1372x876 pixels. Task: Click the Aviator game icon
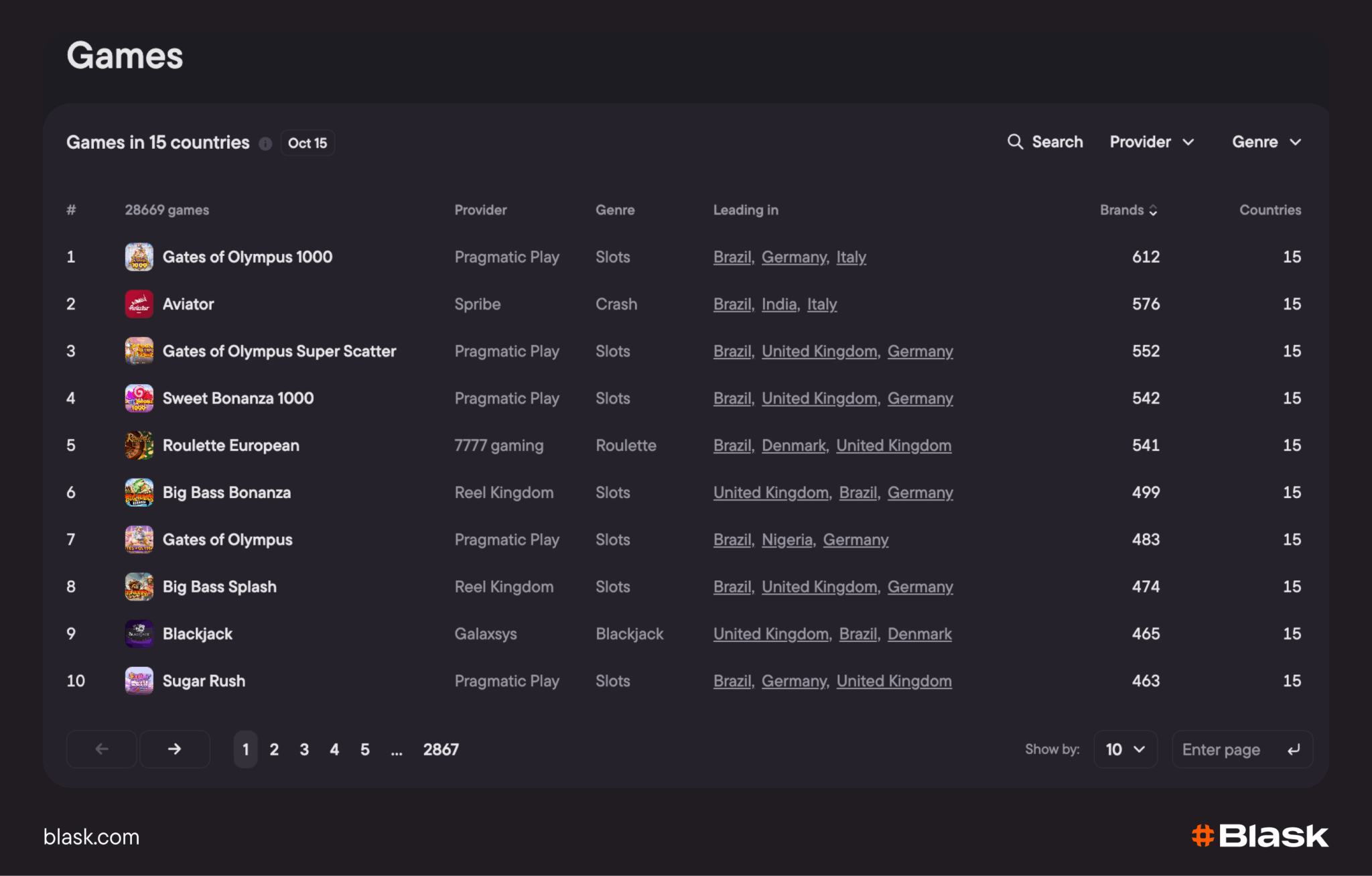(x=139, y=304)
